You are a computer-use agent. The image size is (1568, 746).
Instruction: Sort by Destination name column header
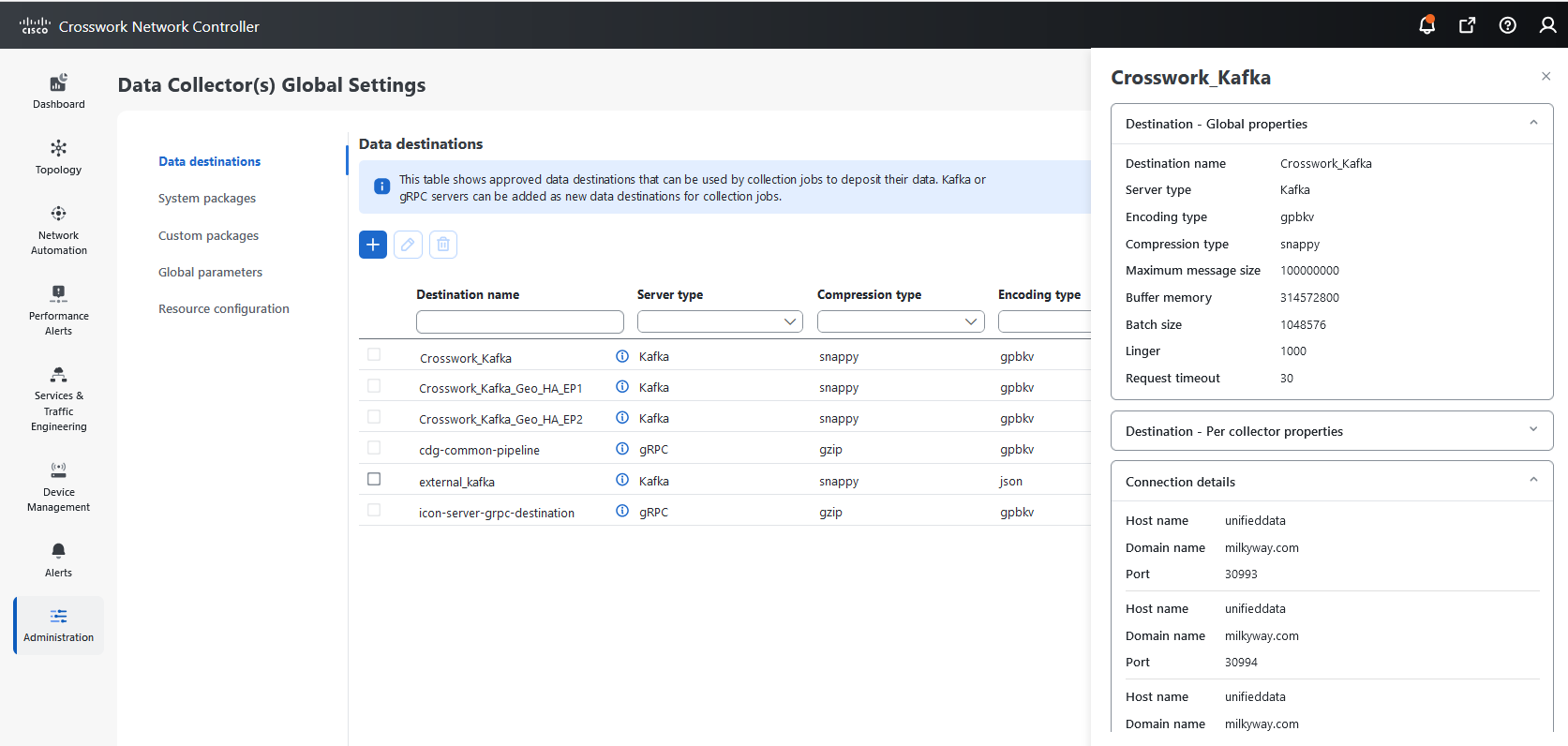(468, 294)
